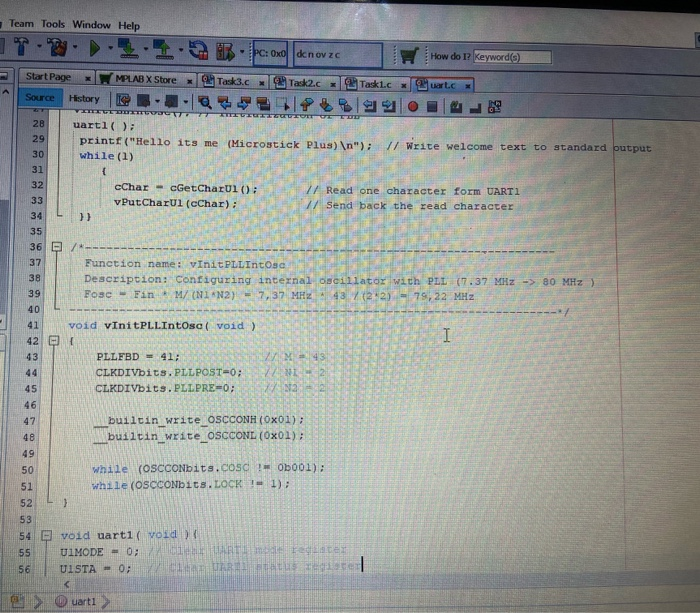The image size is (700, 613).
Task: Open the Window menu
Action: (92, 25)
